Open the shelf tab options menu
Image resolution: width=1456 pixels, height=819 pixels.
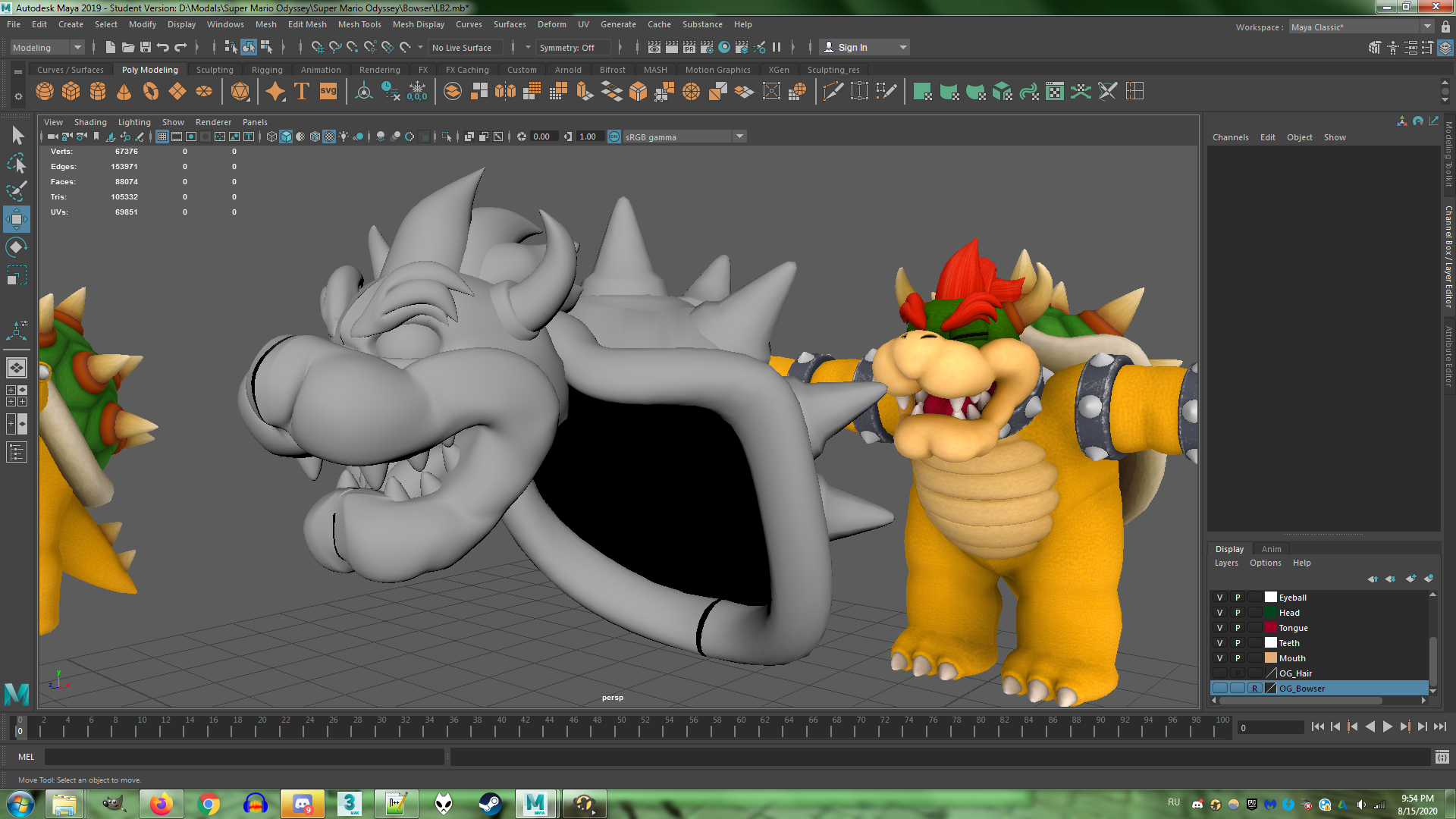18,96
